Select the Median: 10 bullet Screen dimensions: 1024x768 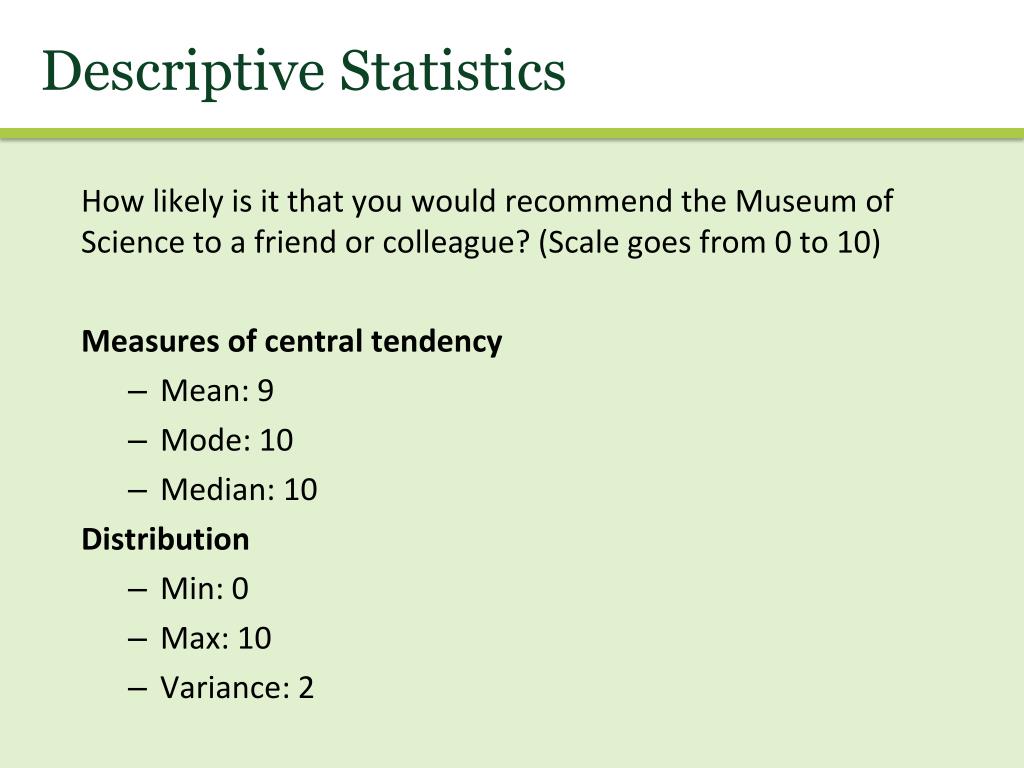coord(239,490)
